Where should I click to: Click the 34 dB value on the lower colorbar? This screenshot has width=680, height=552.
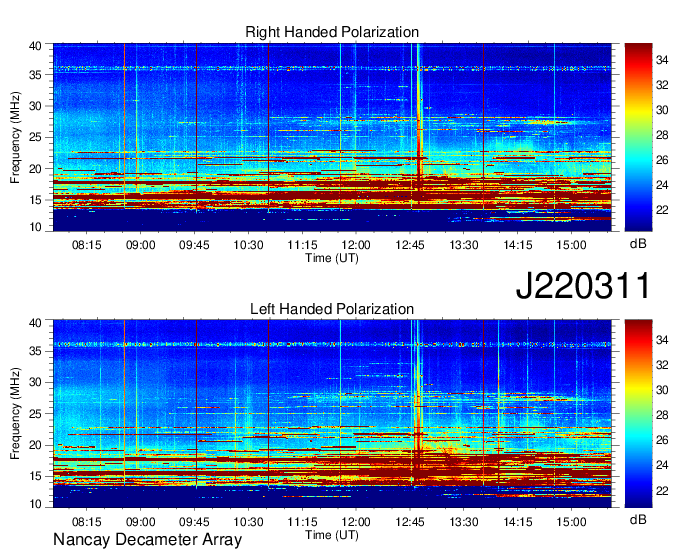tap(662, 340)
